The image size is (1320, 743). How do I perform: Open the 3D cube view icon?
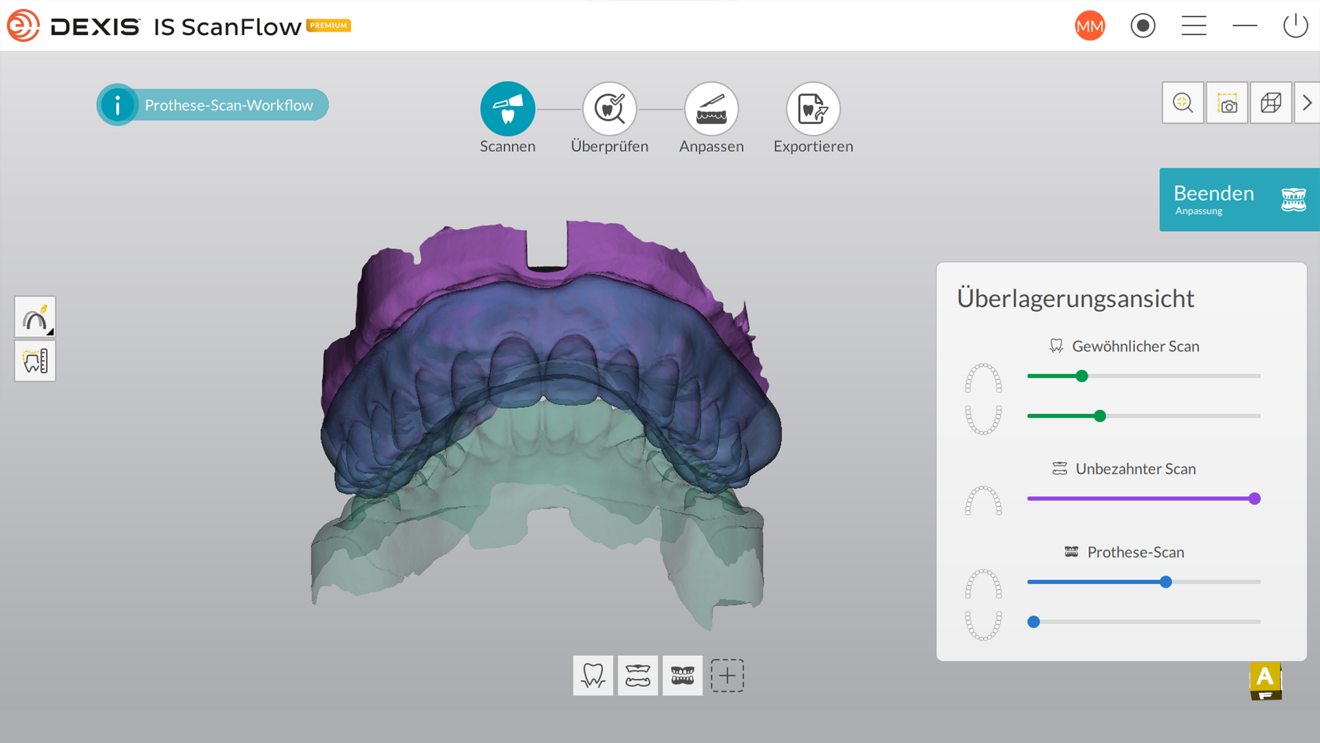pyautogui.click(x=1271, y=103)
